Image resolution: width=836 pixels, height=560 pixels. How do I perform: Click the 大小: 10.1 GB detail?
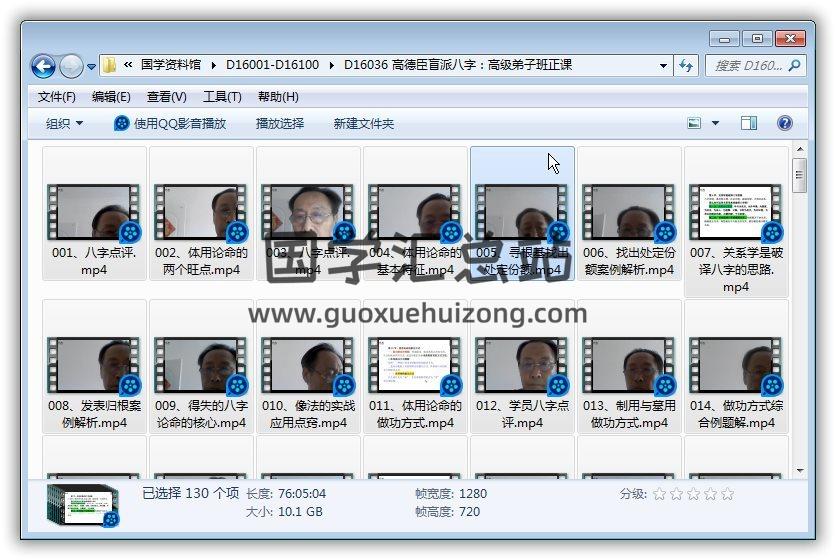coord(284,512)
